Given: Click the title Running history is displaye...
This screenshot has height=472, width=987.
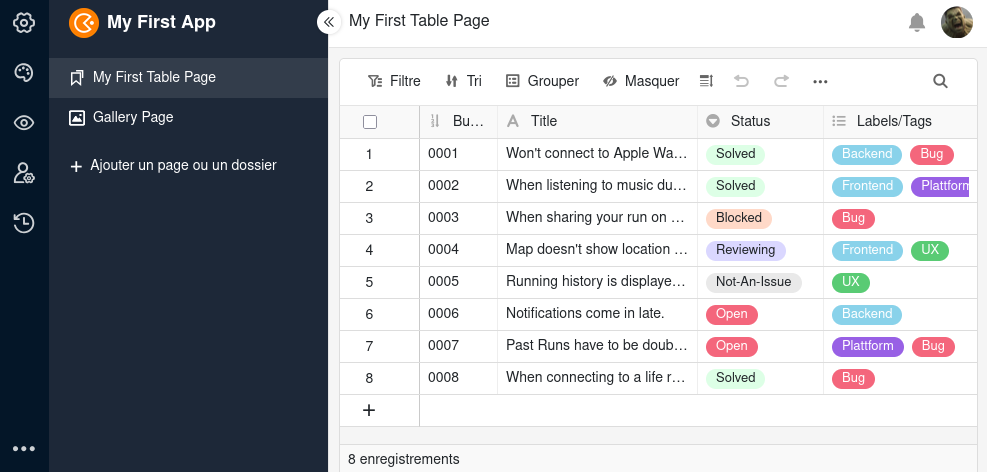Looking at the screenshot, I should point(597,281).
